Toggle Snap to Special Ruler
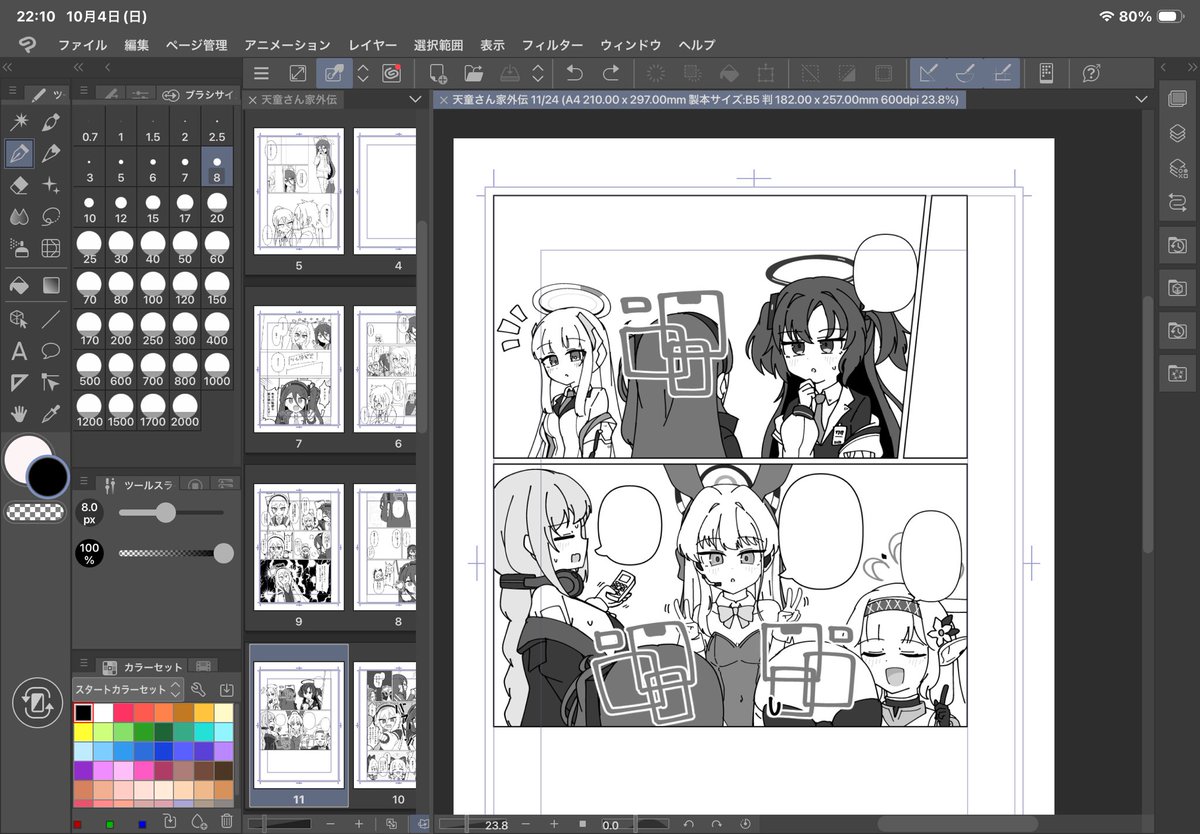The image size is (1200, 834). (965, 73)
